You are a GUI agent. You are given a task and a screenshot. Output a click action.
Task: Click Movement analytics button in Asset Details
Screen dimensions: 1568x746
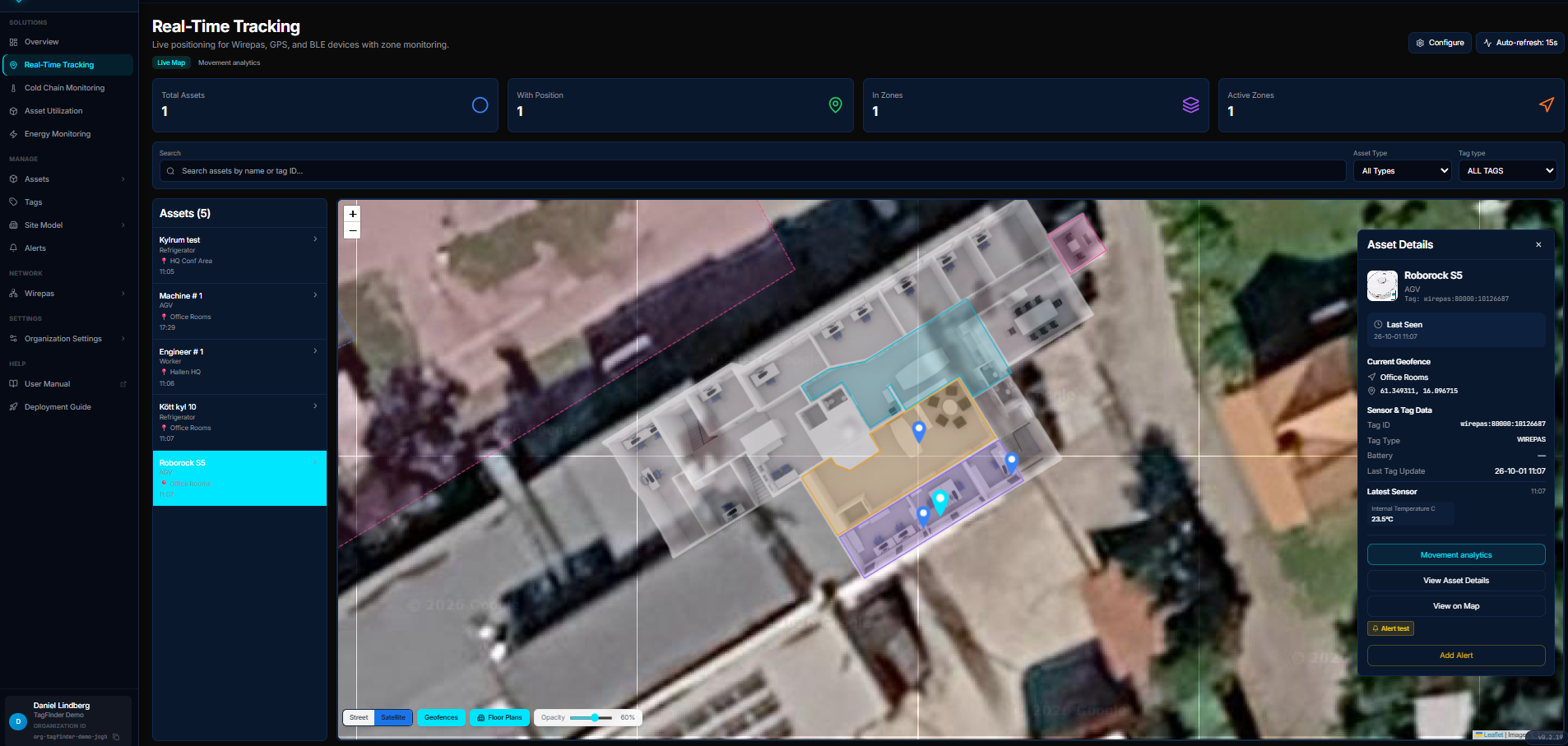(x=1456, y=555)
